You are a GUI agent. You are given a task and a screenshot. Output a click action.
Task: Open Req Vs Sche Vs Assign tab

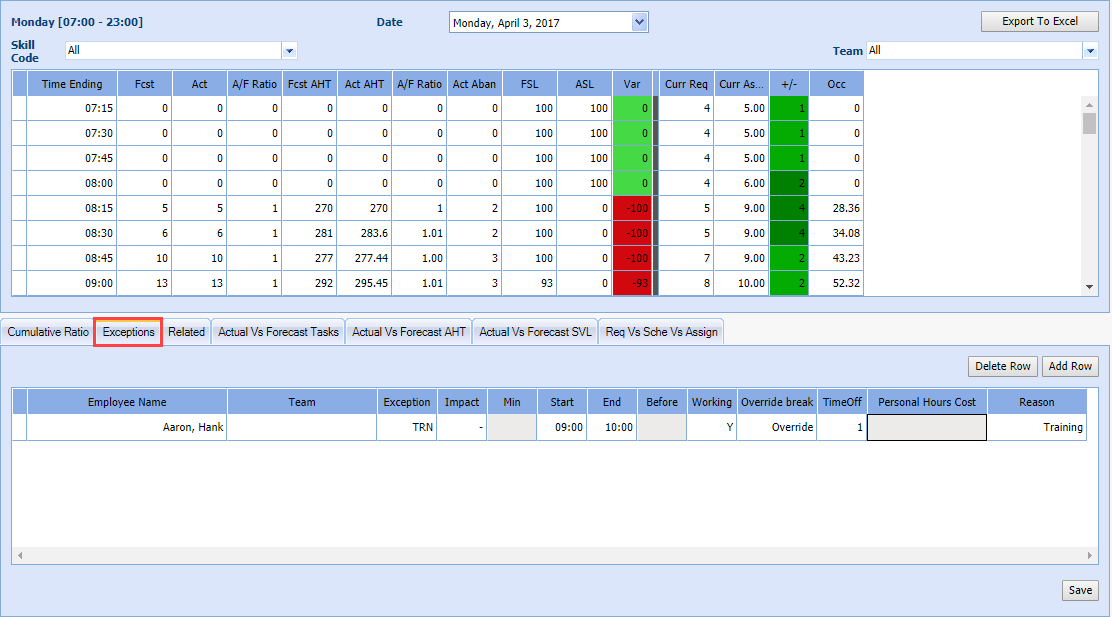(661, 332)
